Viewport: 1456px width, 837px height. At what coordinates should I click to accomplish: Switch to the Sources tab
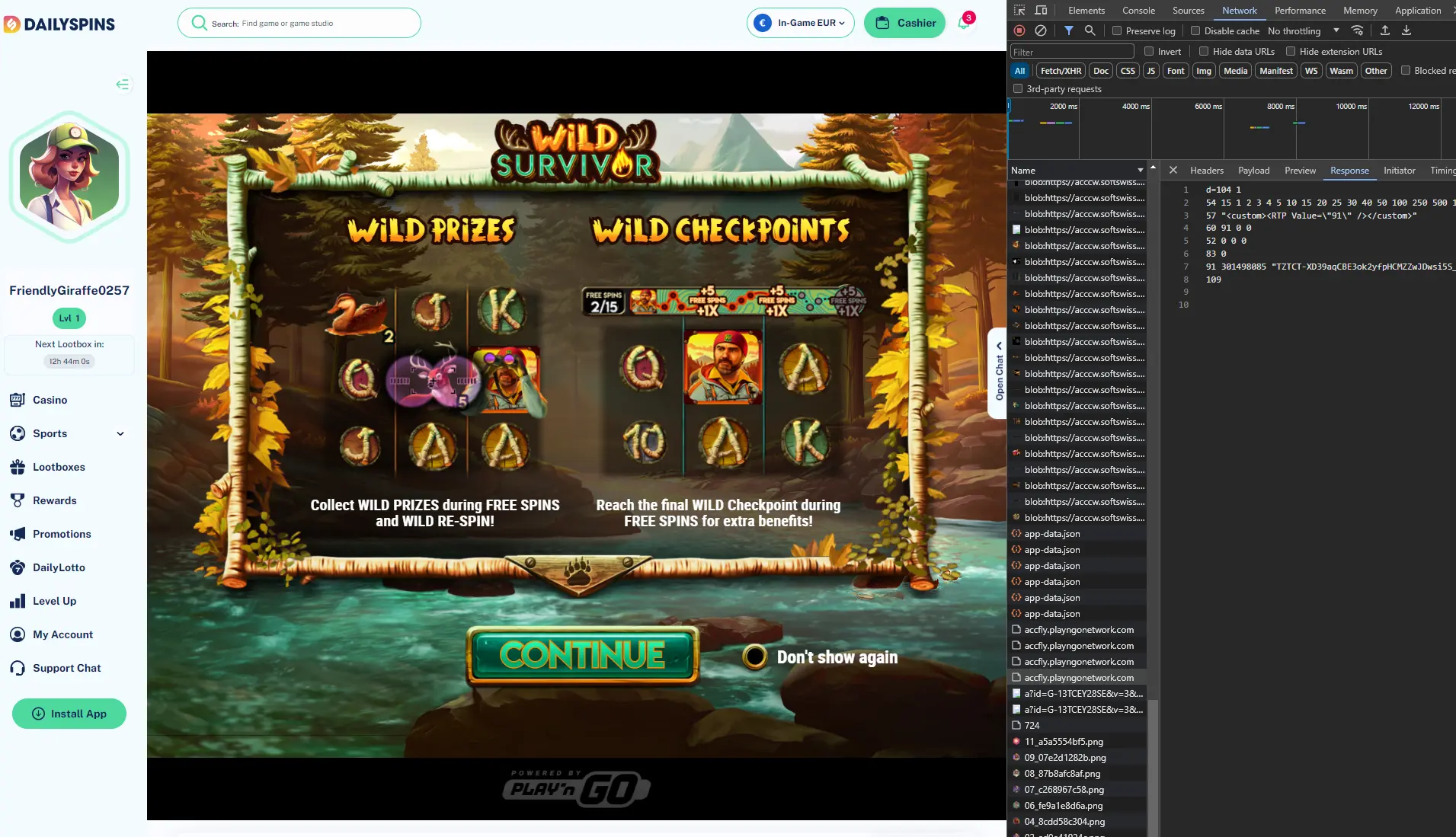pyautogui.click(x=1188, y=11)
